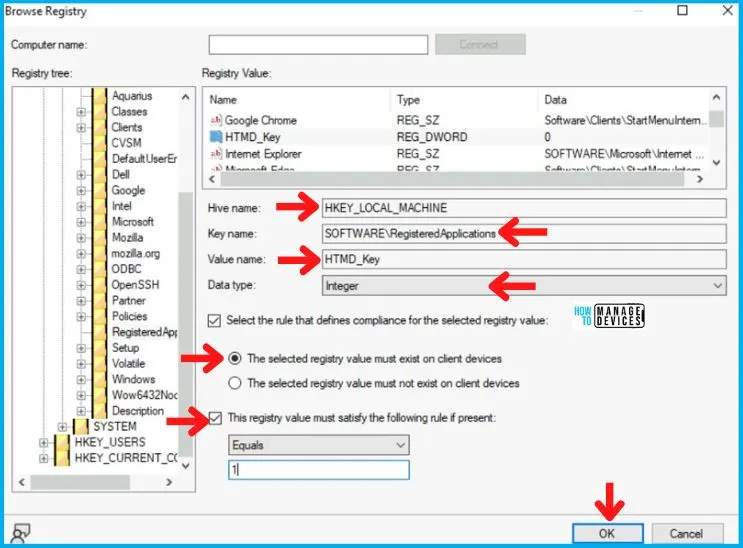This screenshot has height=548, width=743.
Task: Expand the Google registry key node
Action: (81, 191)
